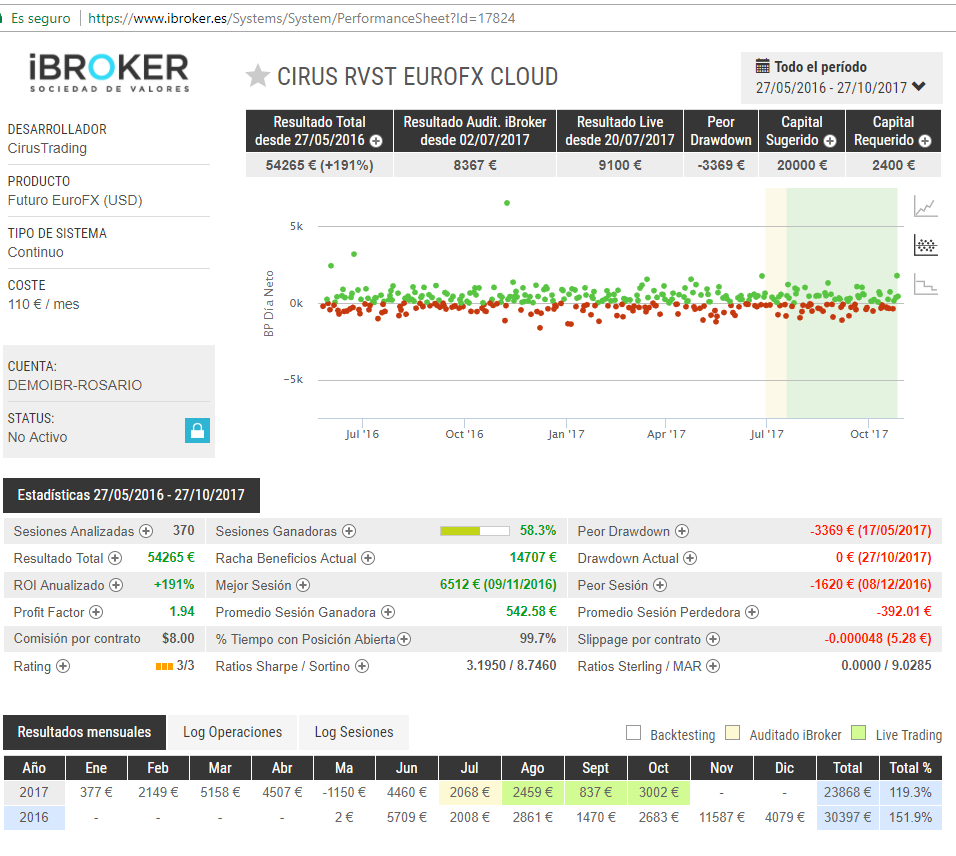This screenshot has height=856, width=956.
Task: Open info plus next to Capital Sugerido
Action: (830, 141)
